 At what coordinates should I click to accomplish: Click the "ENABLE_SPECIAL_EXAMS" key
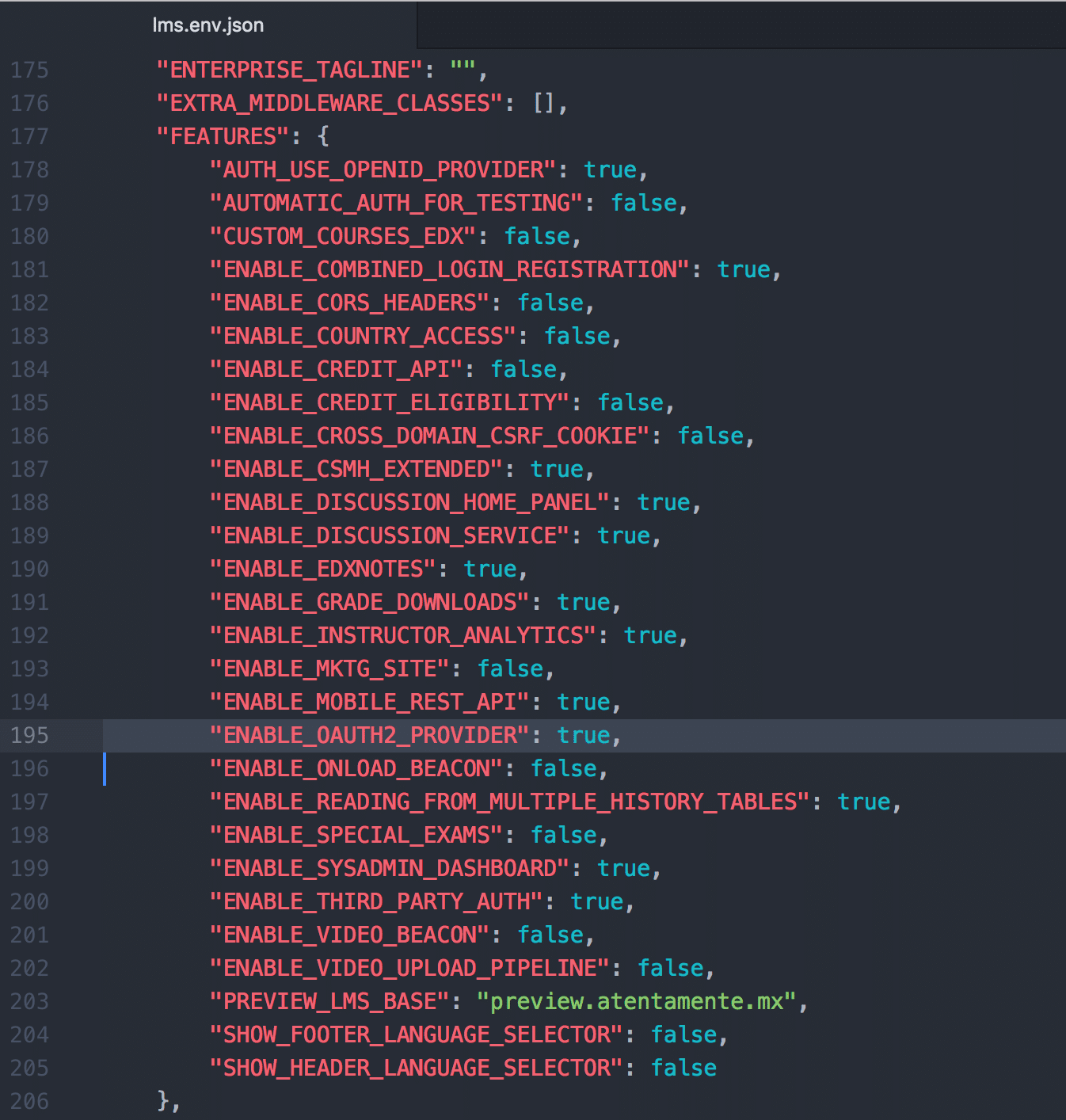357,835
